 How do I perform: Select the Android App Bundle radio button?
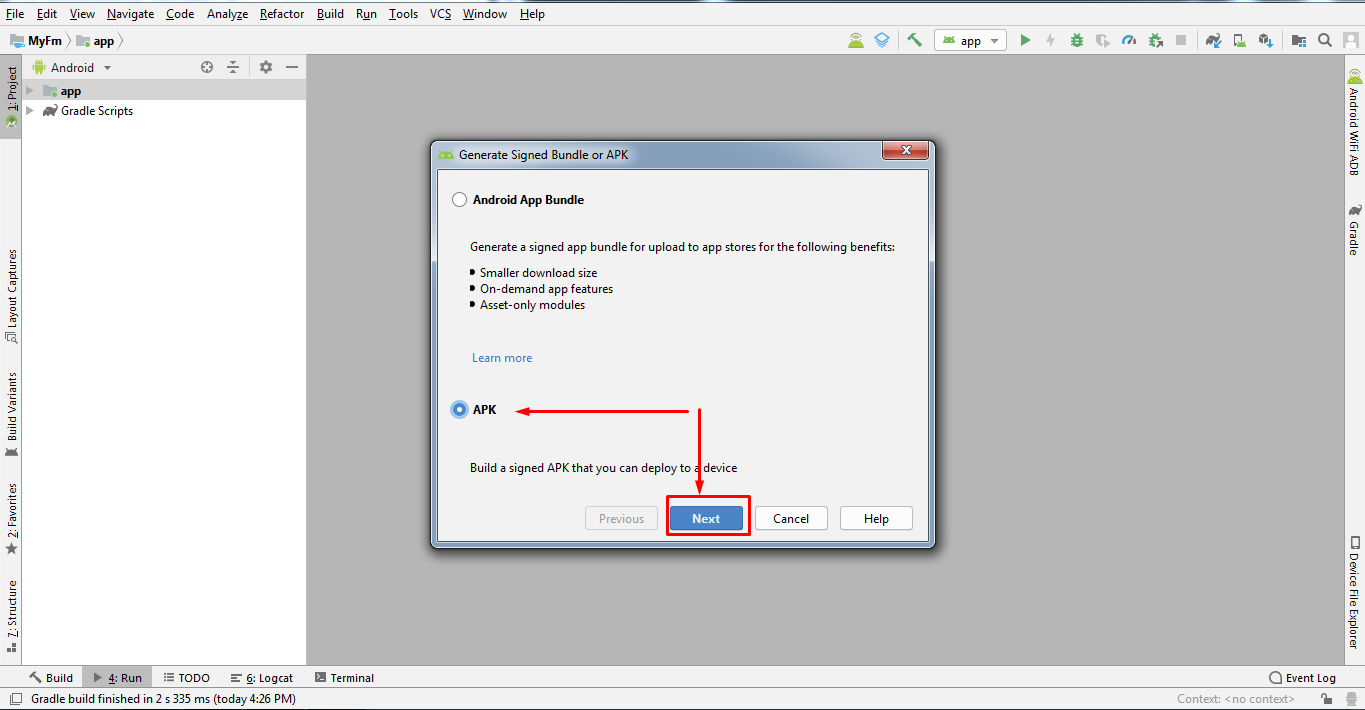point(459,200)
